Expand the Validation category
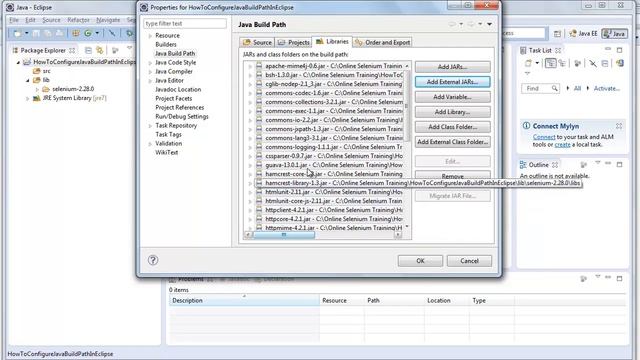This screenshot has width=640, height=360. [150, 144]
